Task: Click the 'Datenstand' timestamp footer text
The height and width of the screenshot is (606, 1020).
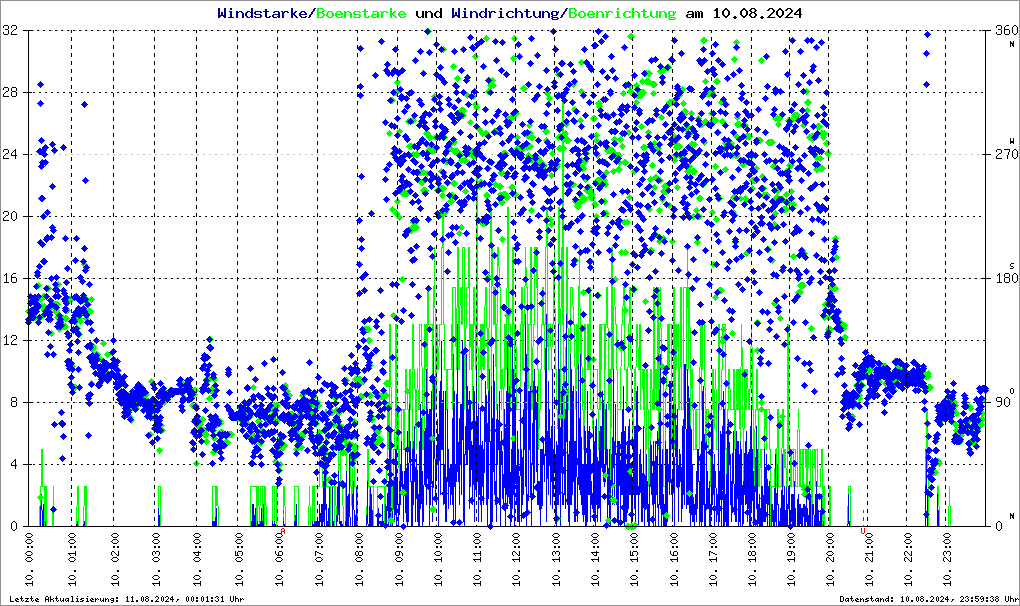Action: pyautogui.click(x=930, y=598)
